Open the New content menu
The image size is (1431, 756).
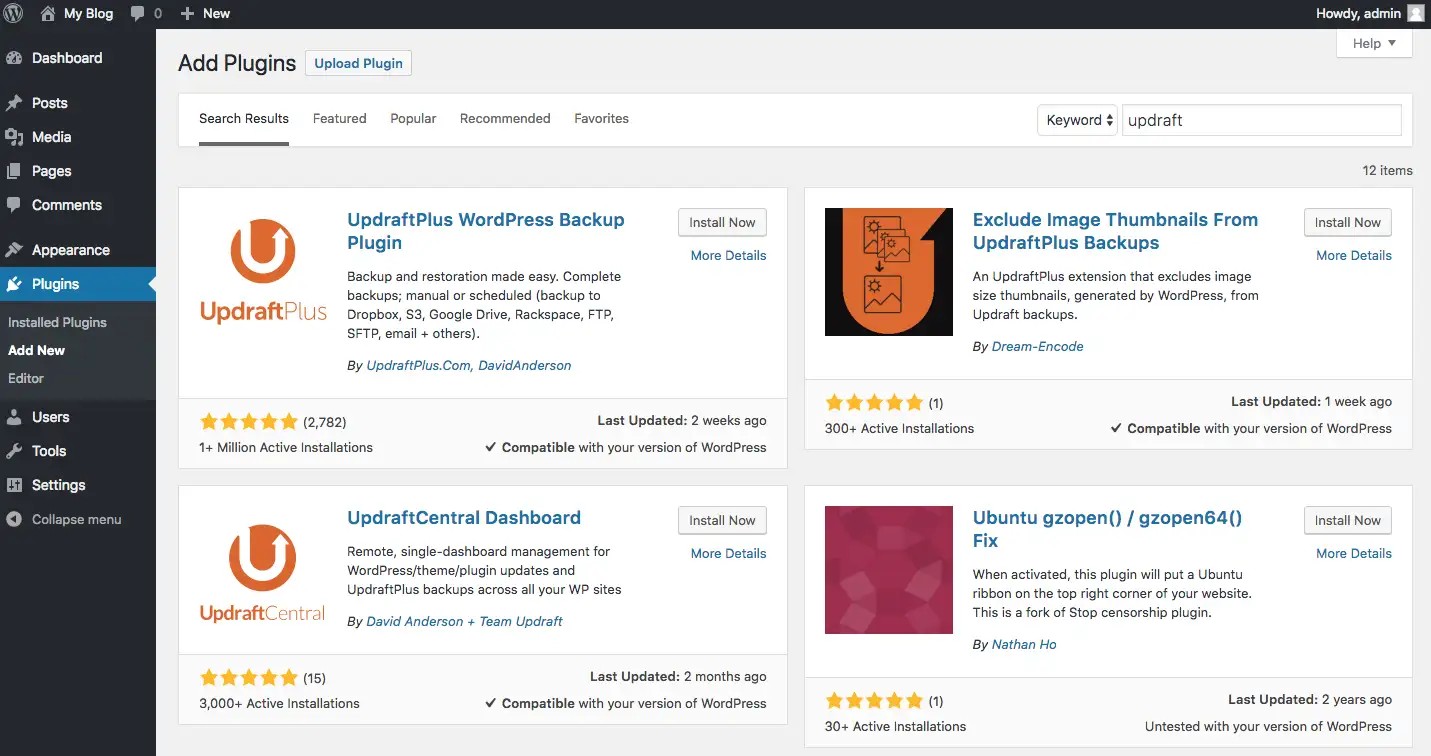(x=205, y=14)
